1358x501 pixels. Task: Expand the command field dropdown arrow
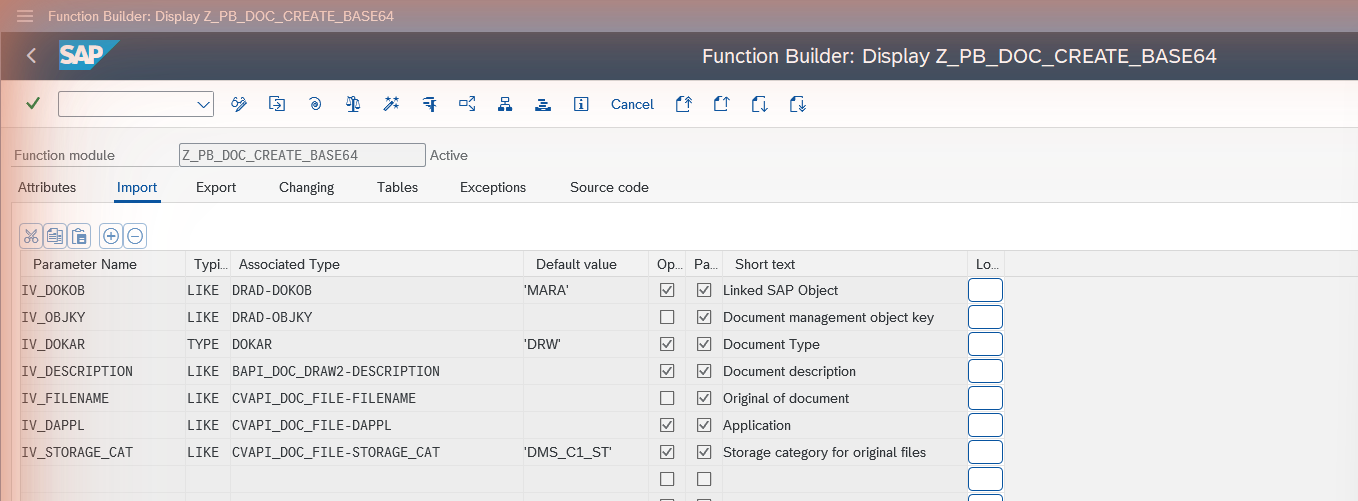[204, 104]
